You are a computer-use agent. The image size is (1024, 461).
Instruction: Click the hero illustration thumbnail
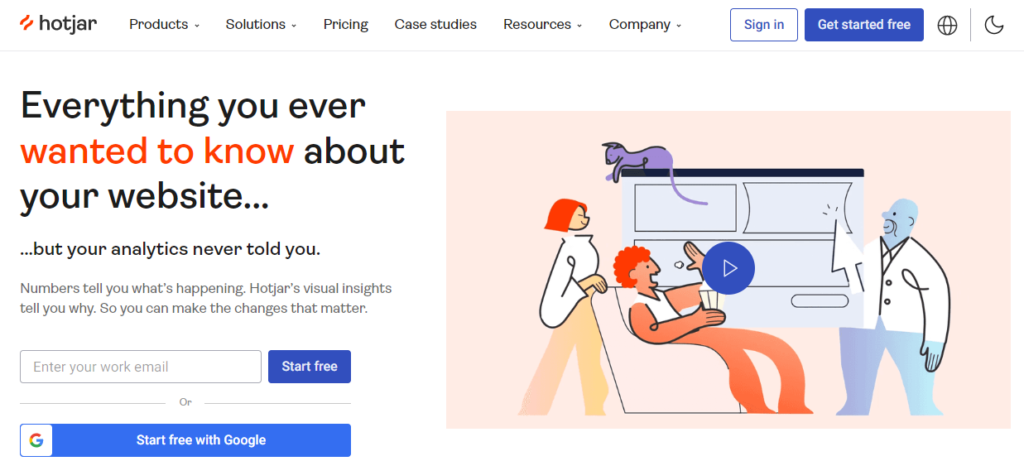coord(728,270)
